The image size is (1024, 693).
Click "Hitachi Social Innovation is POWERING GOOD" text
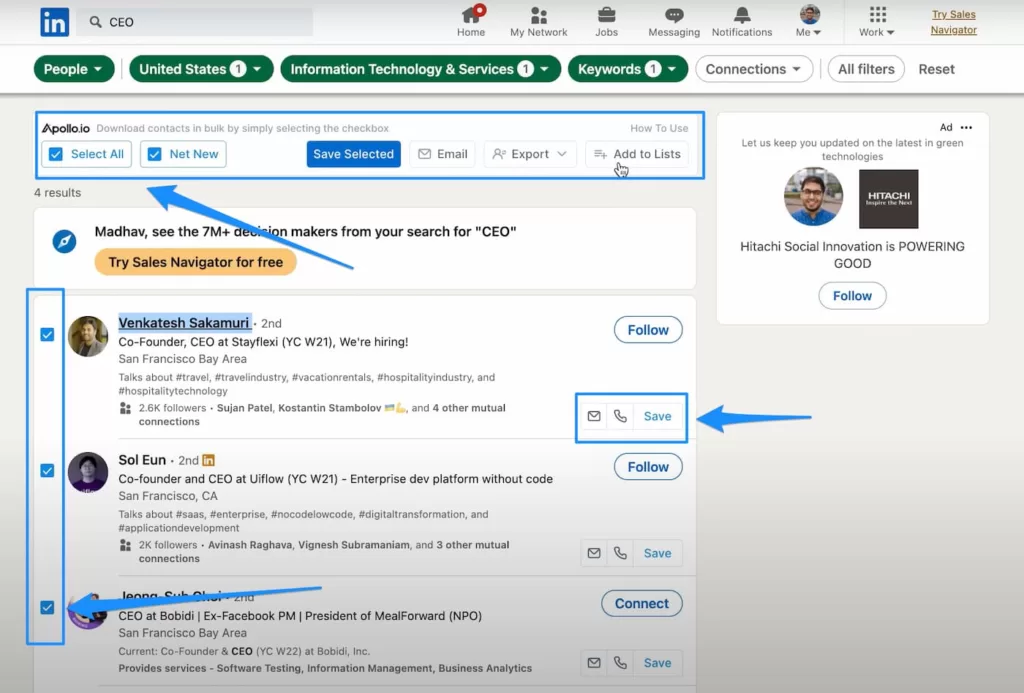click(852, 255)
